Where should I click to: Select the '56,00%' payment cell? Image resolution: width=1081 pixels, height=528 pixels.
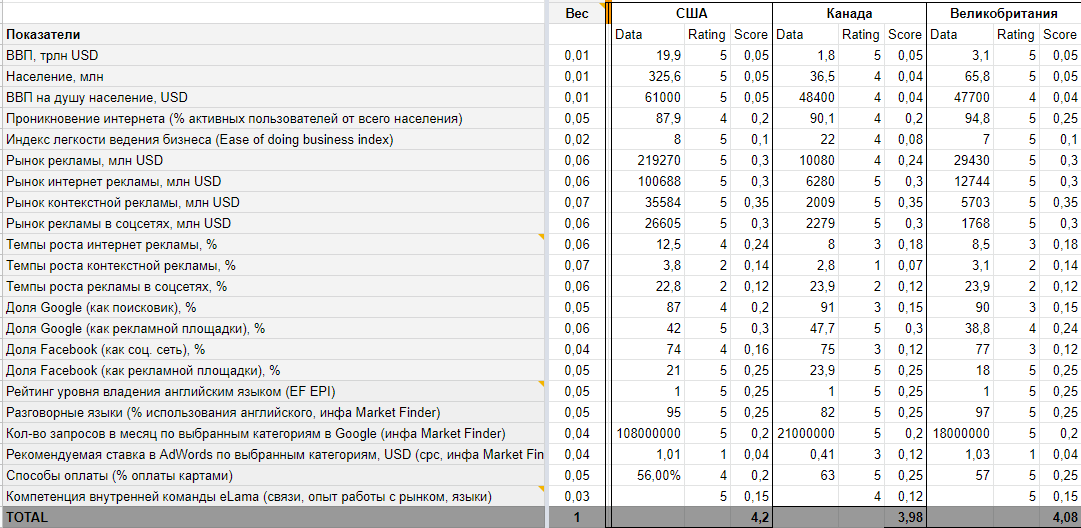(x=649, y=476)
